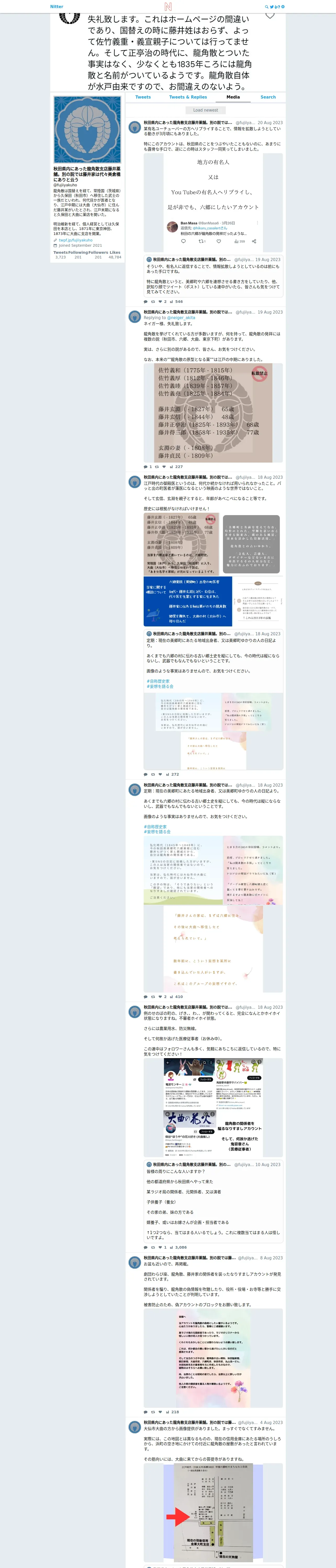
Task: Click the Nitter logo in the header center
Action: (168, 7)
